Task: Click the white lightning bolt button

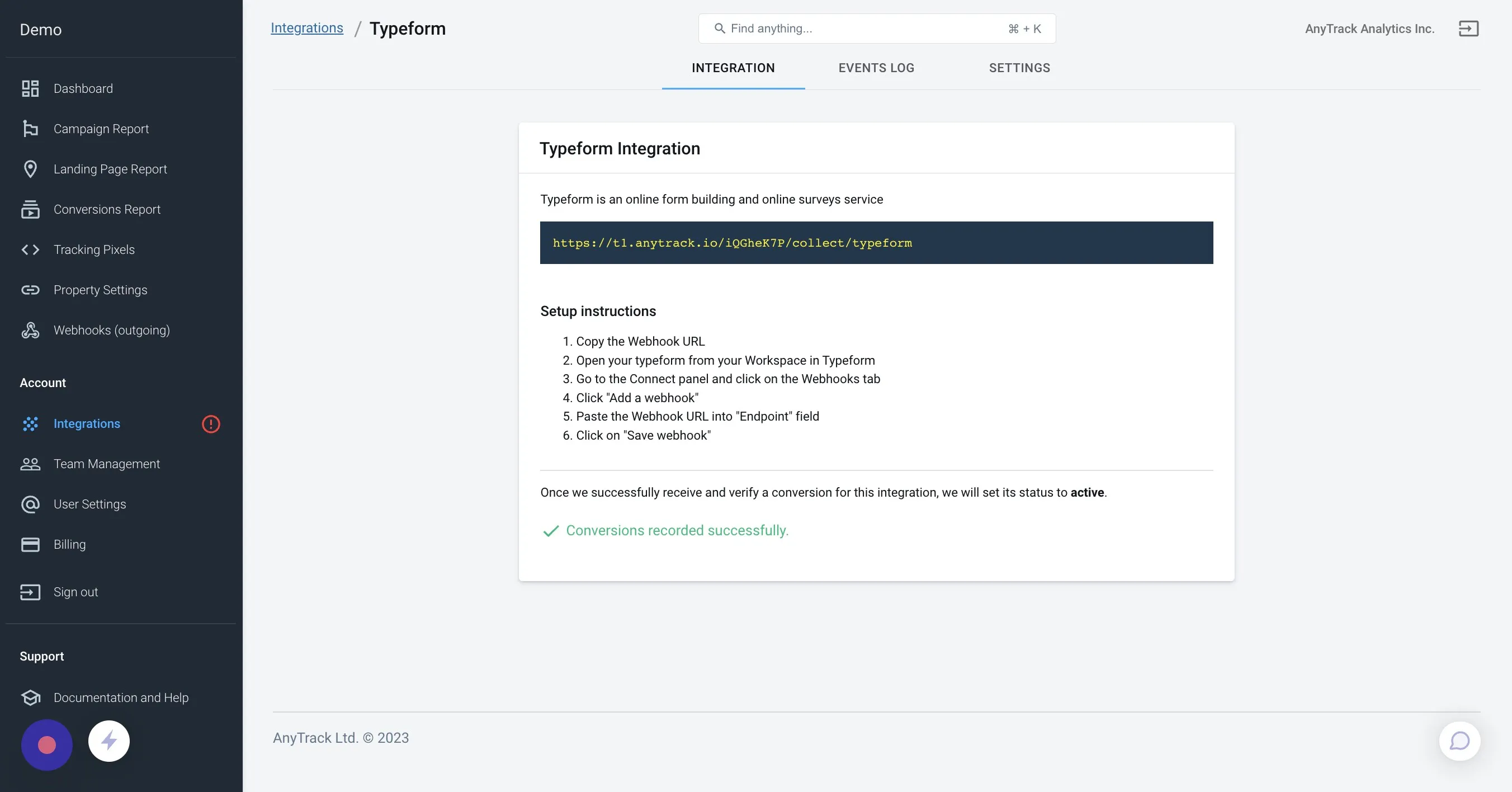Action: pos(108,741)
